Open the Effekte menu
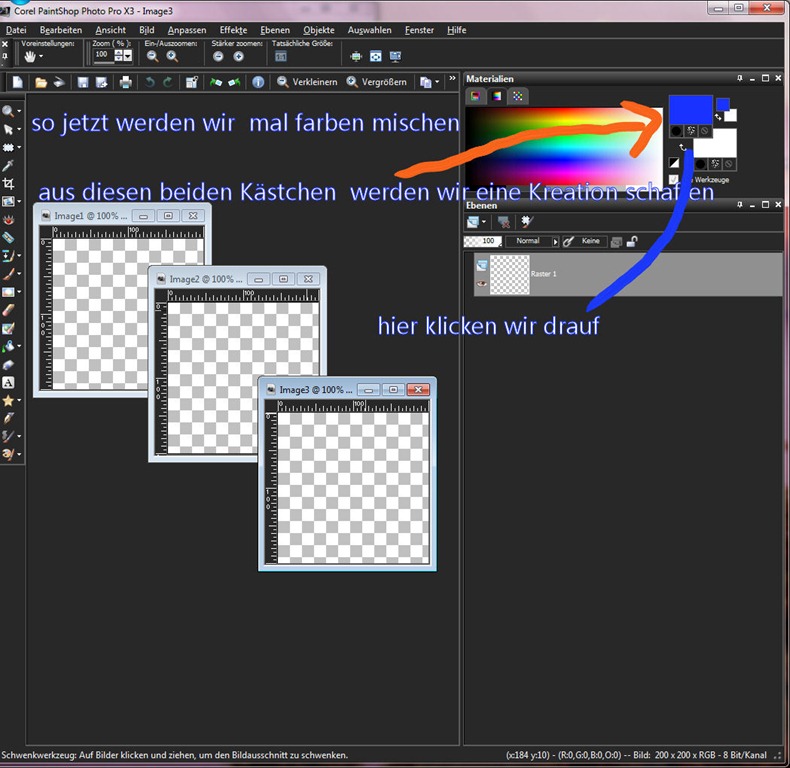The height and width of the screenshot is (768, 790). point(233,30)
